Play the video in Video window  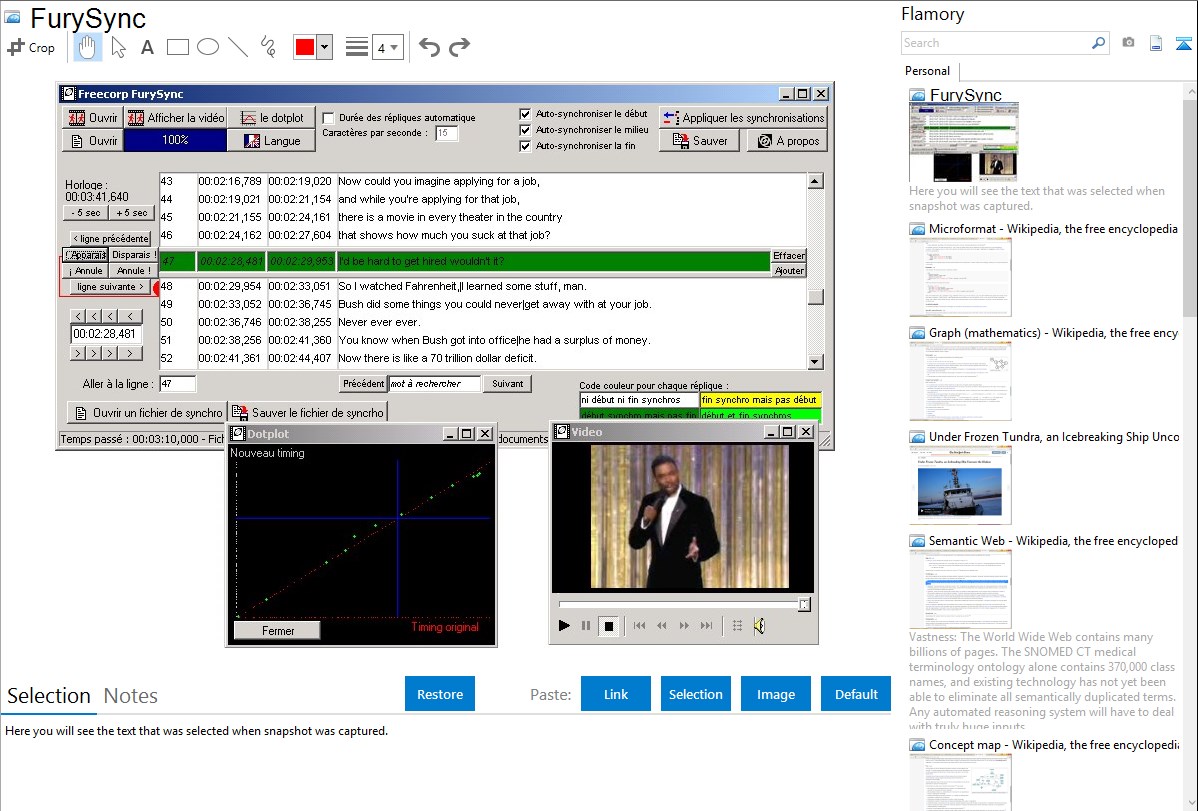pos(564,625)
